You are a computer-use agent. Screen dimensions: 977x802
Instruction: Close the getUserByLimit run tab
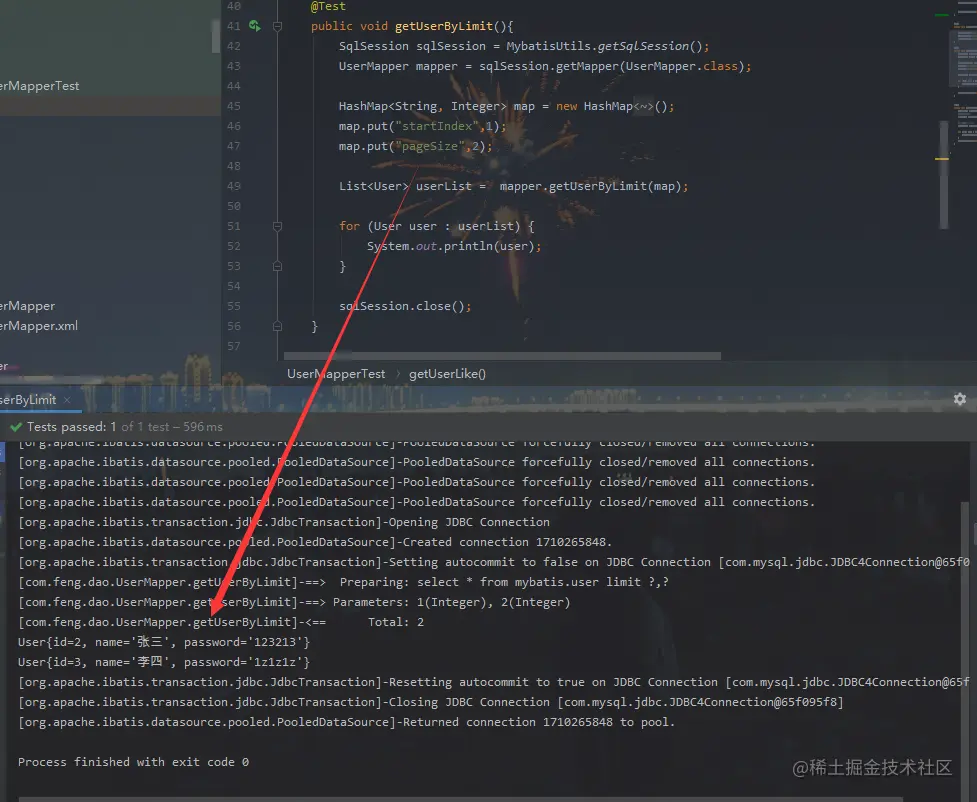[x=67, y=399]
